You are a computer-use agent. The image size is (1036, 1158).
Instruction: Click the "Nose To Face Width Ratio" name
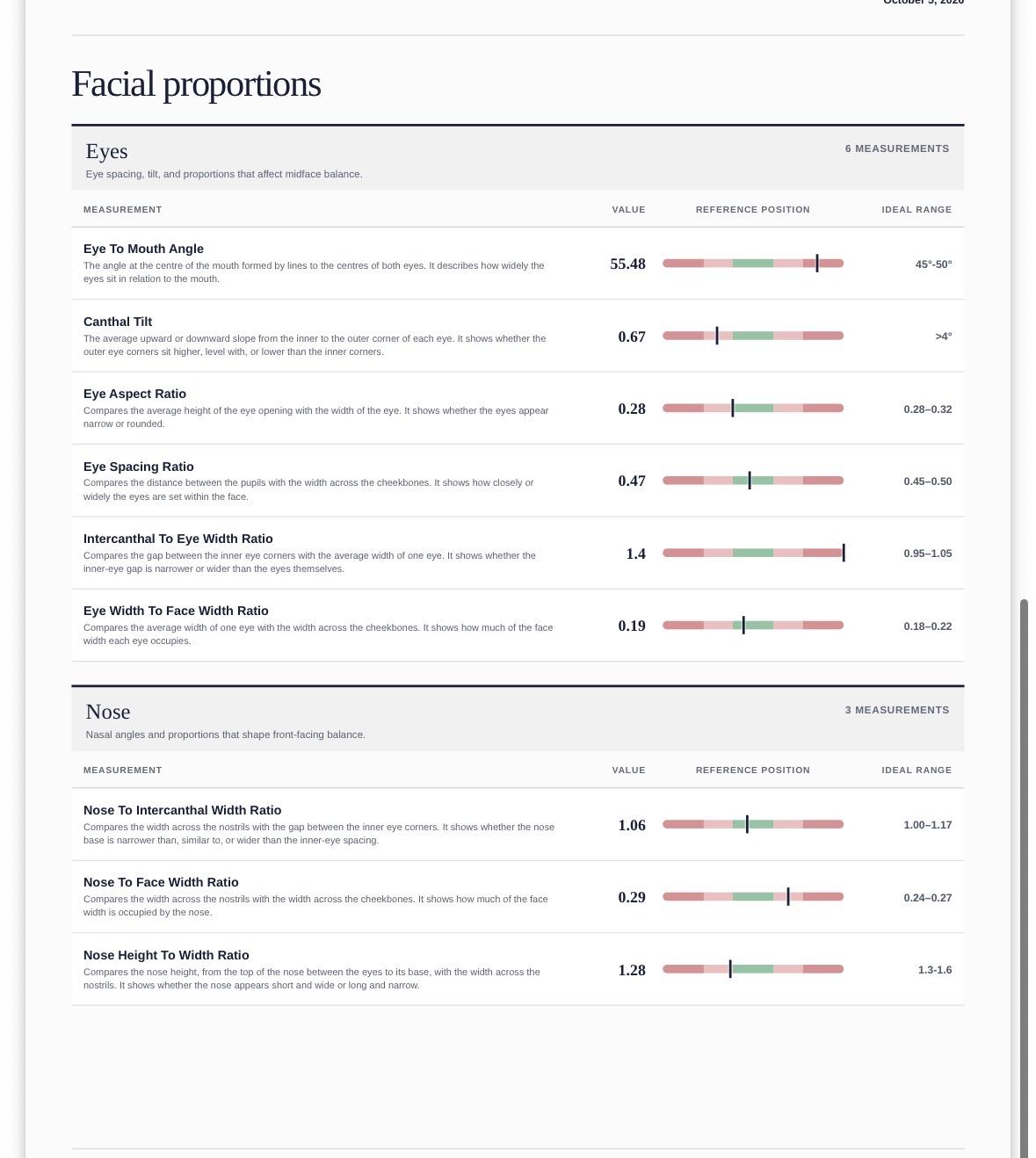(161, 882)
